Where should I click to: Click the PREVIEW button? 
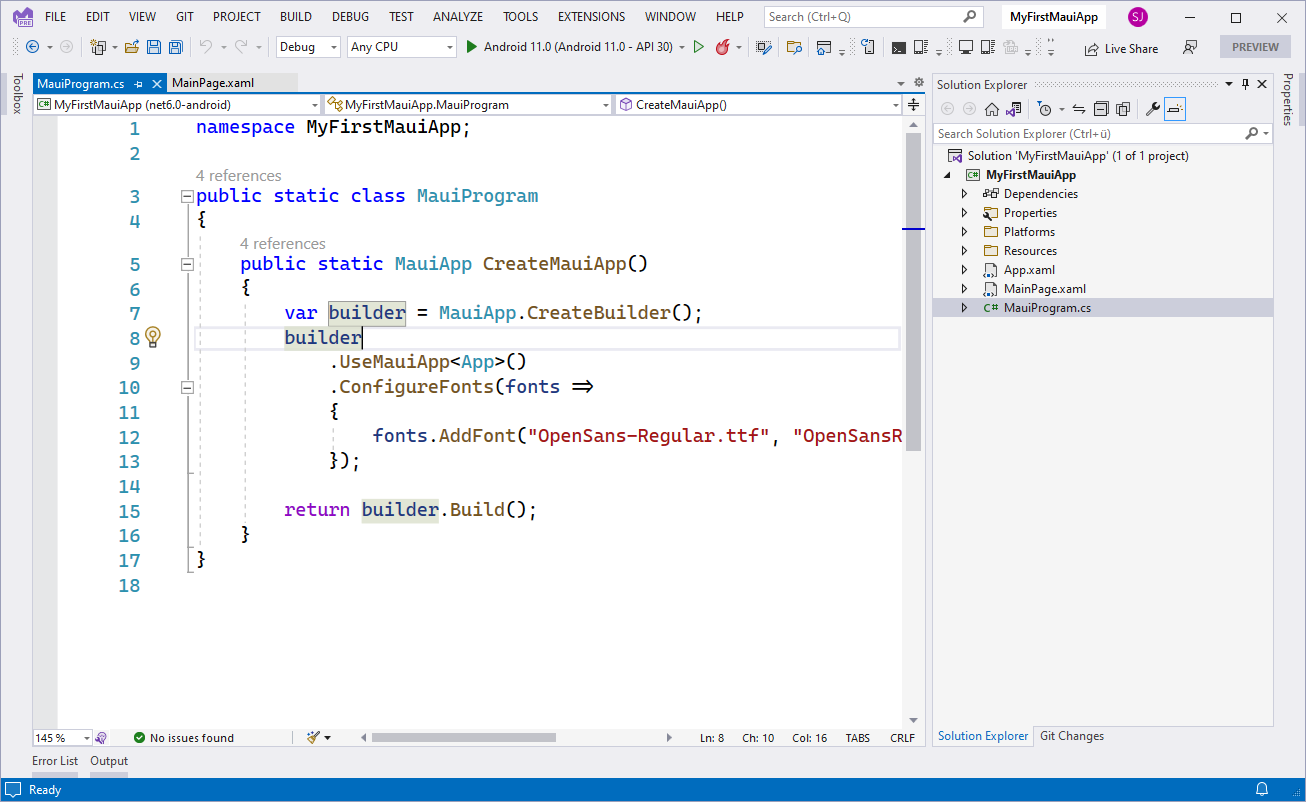(x=1254, y=47)
